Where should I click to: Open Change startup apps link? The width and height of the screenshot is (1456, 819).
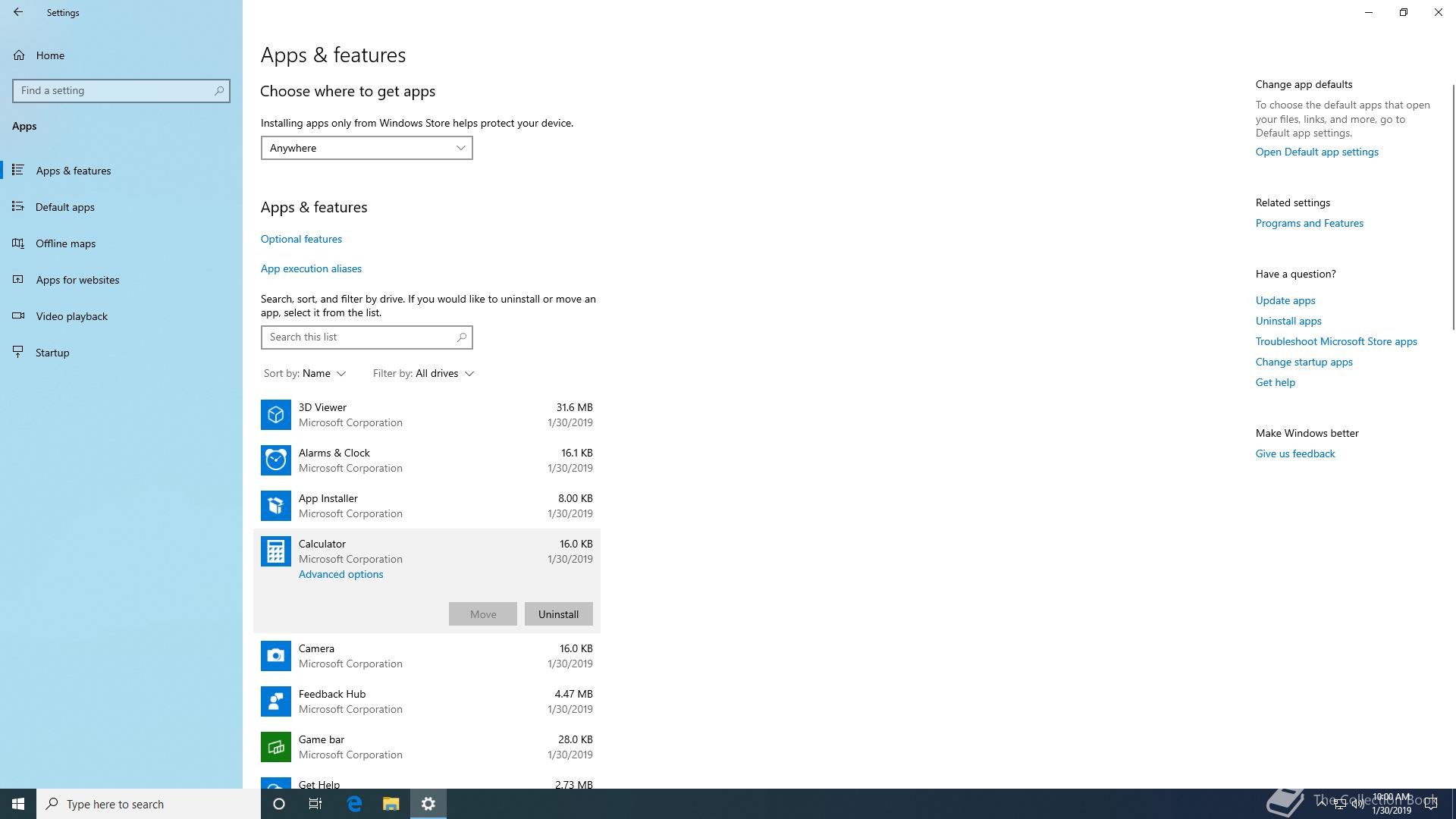(1304, 362)
